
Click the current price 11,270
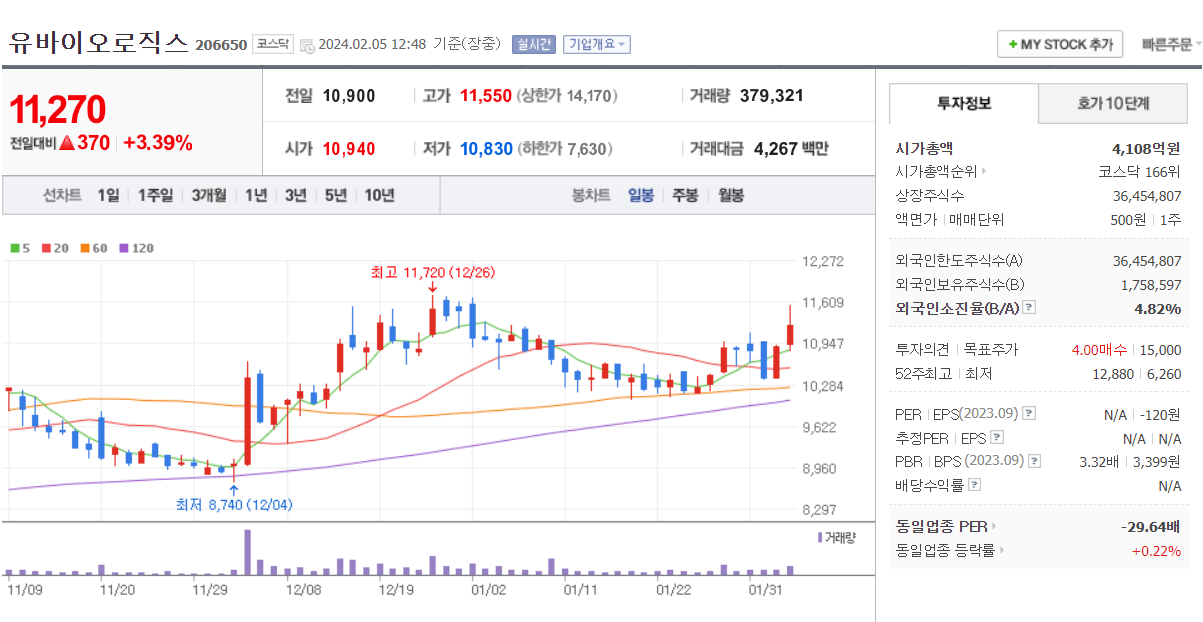(x=57, y=110)
